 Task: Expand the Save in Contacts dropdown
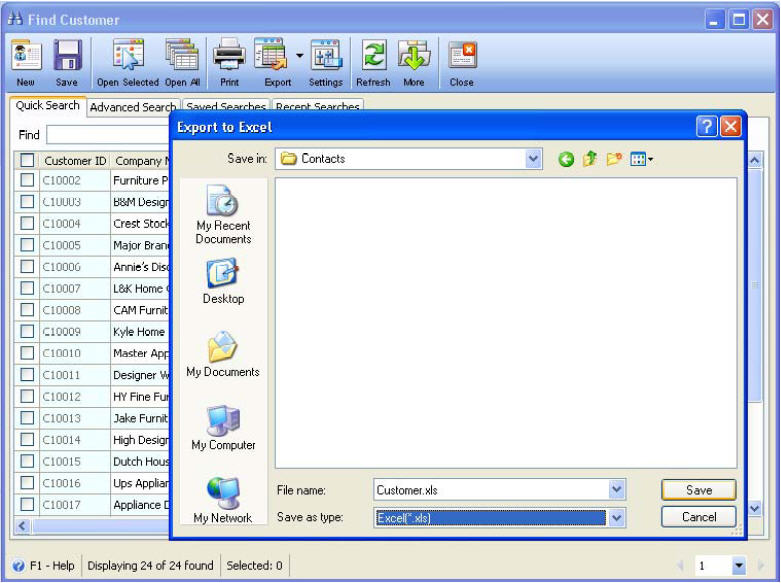(x=533, y=159)
